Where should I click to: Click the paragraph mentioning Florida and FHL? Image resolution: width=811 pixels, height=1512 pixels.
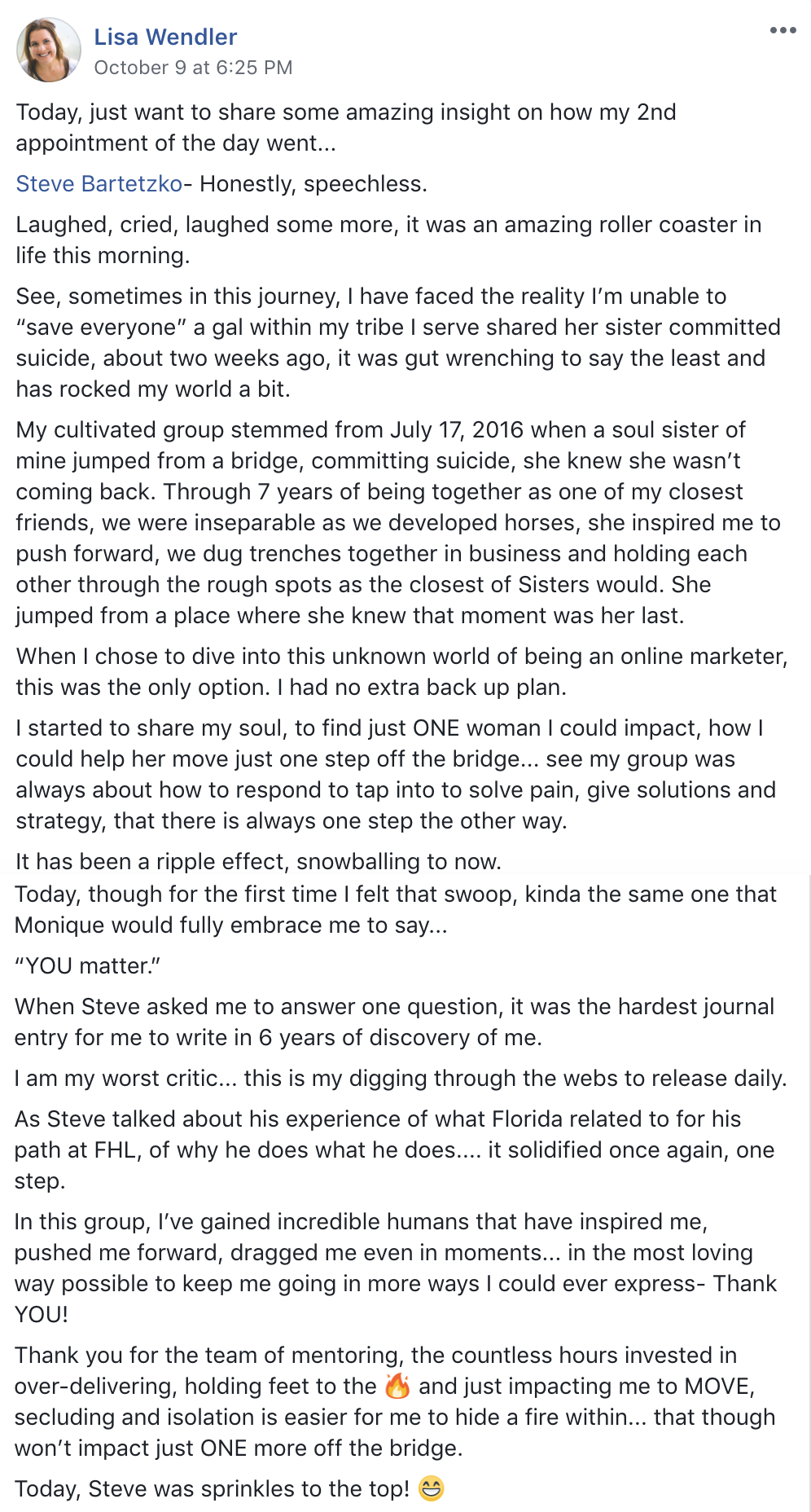click(394, 1150)
